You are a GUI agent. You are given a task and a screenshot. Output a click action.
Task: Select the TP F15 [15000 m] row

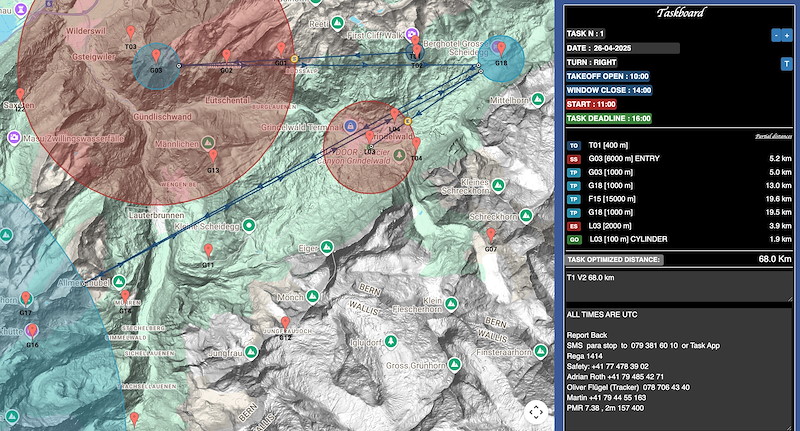click(679, 199)
